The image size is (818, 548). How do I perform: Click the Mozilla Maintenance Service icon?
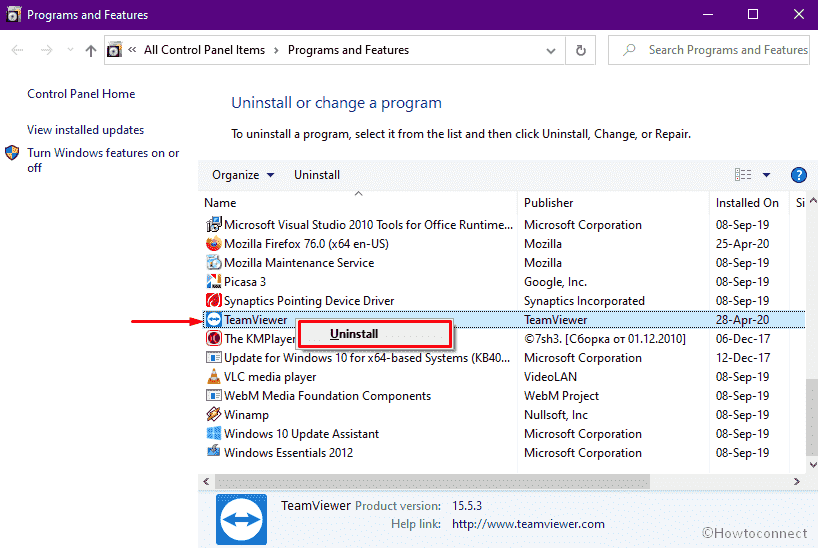(213, 263)
